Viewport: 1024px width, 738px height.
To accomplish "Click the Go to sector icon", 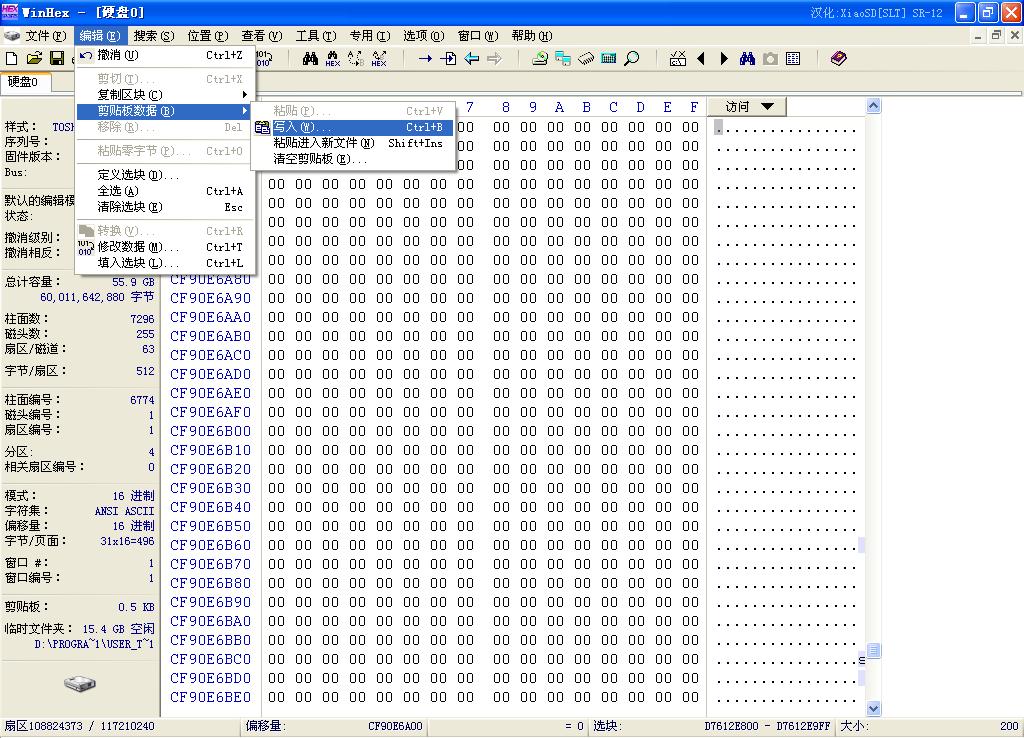I will click(449, 59).
